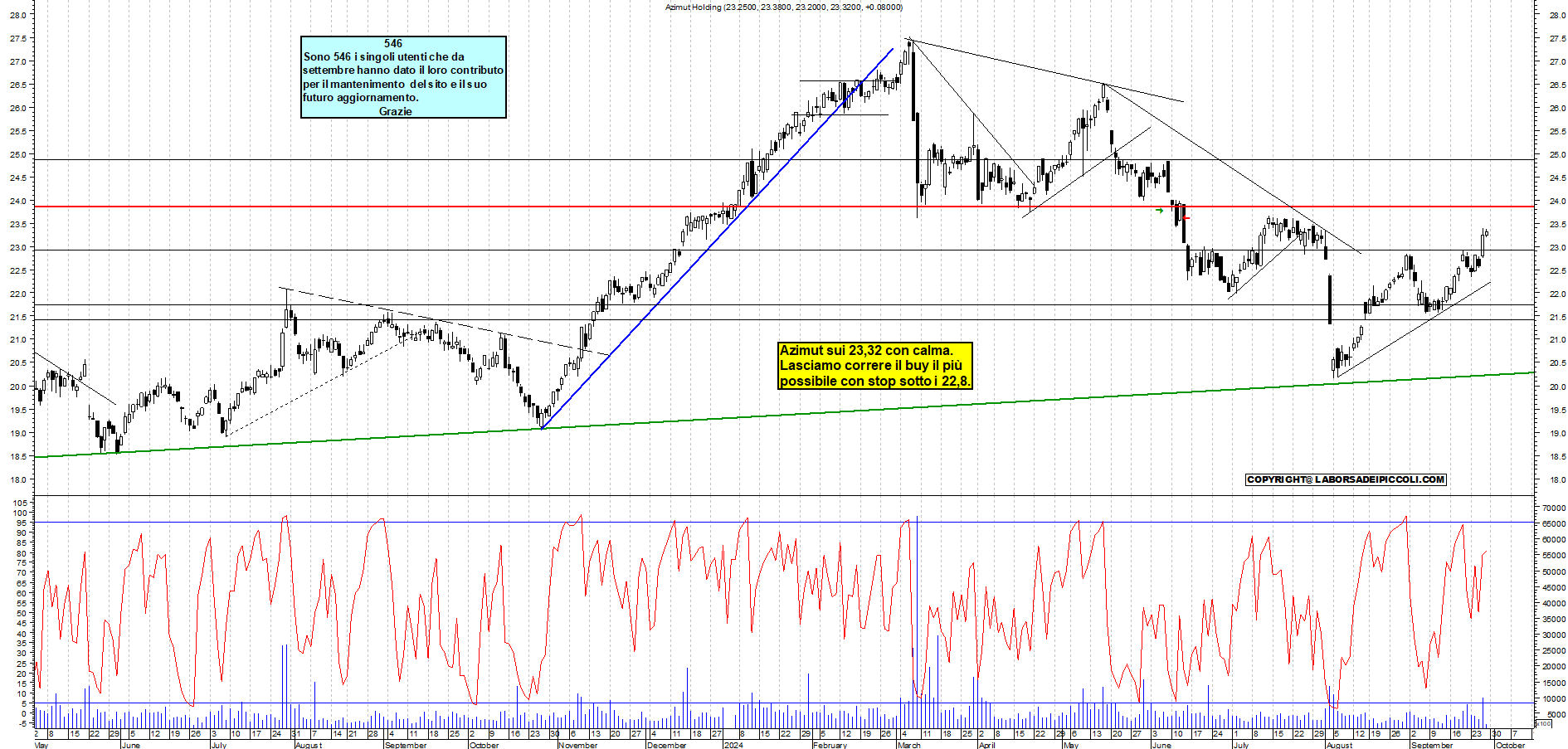Click the COPYRIGHT@ LABORSADEIPICCOLI.COM label
This screenshot has width=1568, height=749.
pos(1346,479)
